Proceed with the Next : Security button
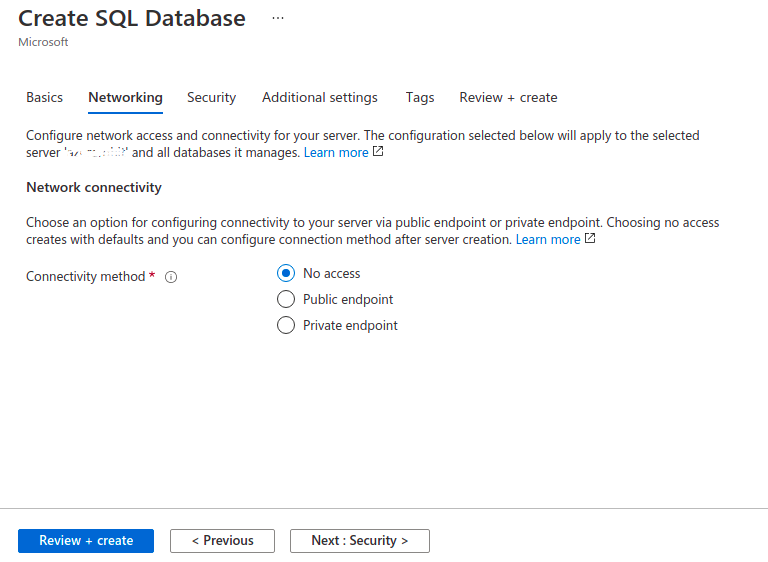The width and height of the screenshot is (768, 562). click(x=360, y=540)
